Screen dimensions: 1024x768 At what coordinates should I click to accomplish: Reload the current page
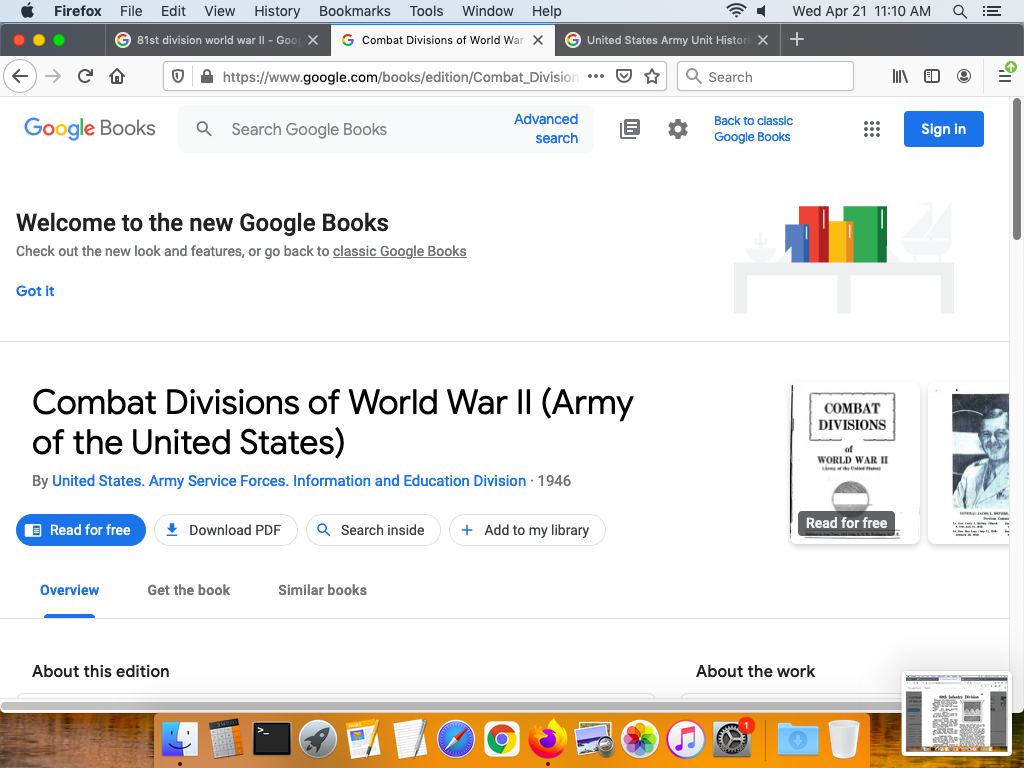(x=85, y=77)
